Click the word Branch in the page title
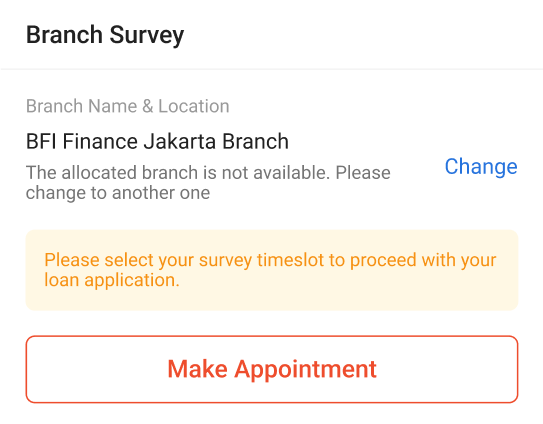 pos(64,35)
